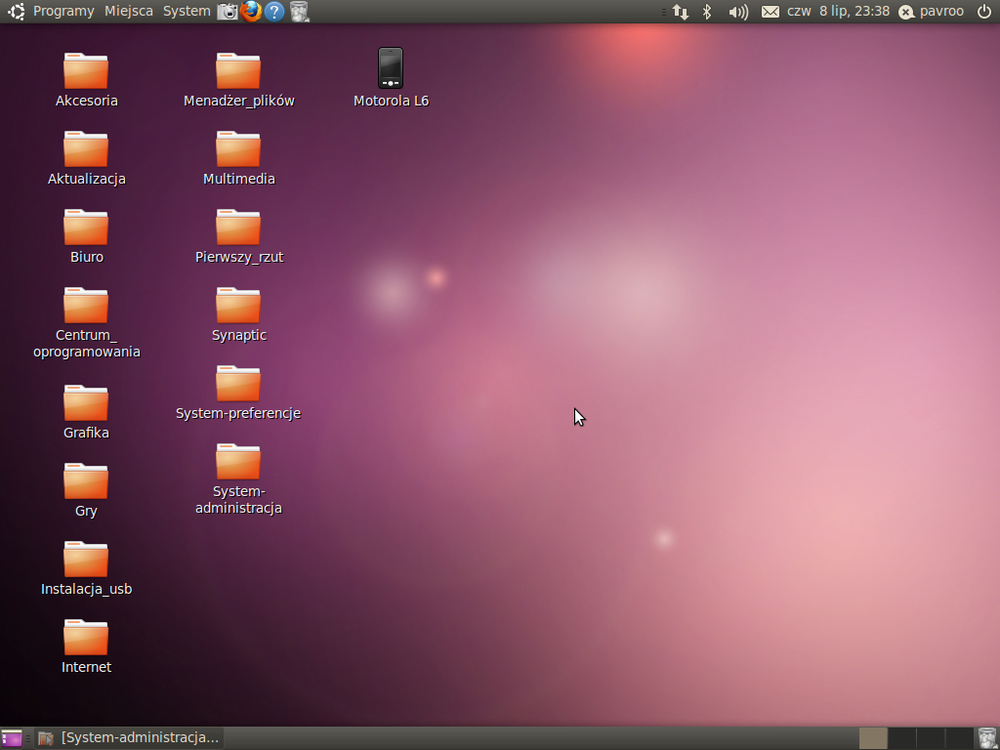
Task: Open the volume control indicator
Action: click(x=738, y=11)
